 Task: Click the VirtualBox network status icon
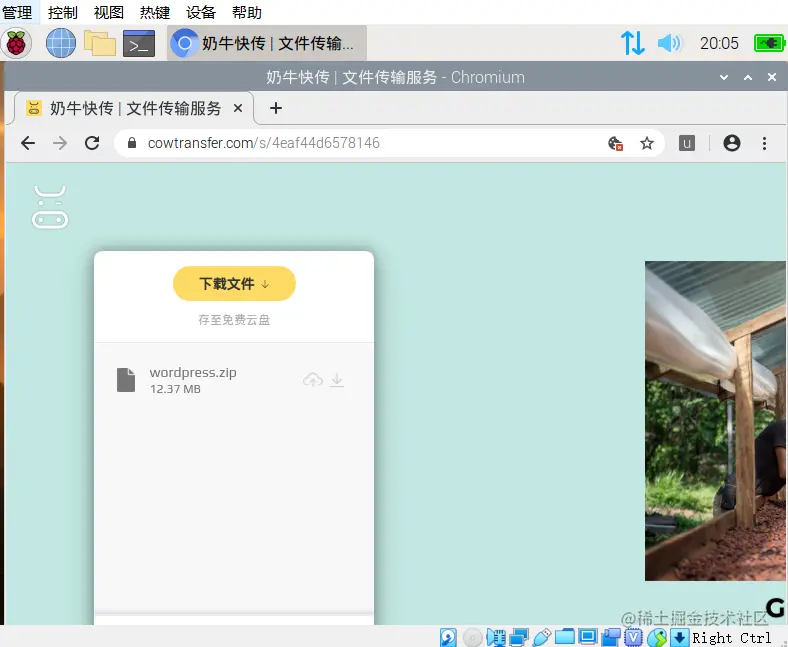(519, 637)
